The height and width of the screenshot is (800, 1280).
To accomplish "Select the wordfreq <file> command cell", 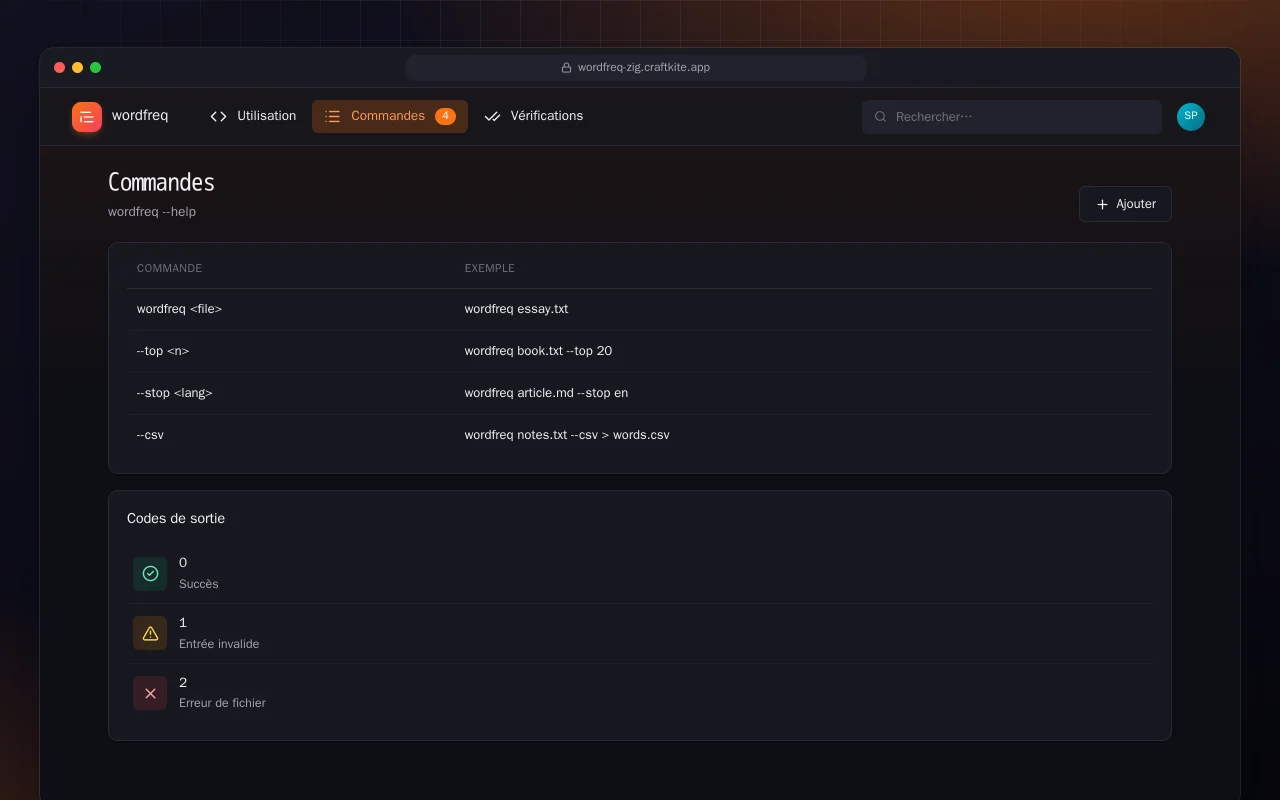I will click(180, 309).
